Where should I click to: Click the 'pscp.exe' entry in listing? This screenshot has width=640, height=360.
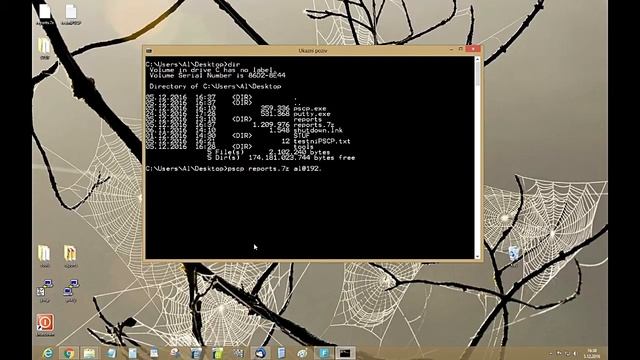pos(310,109)
